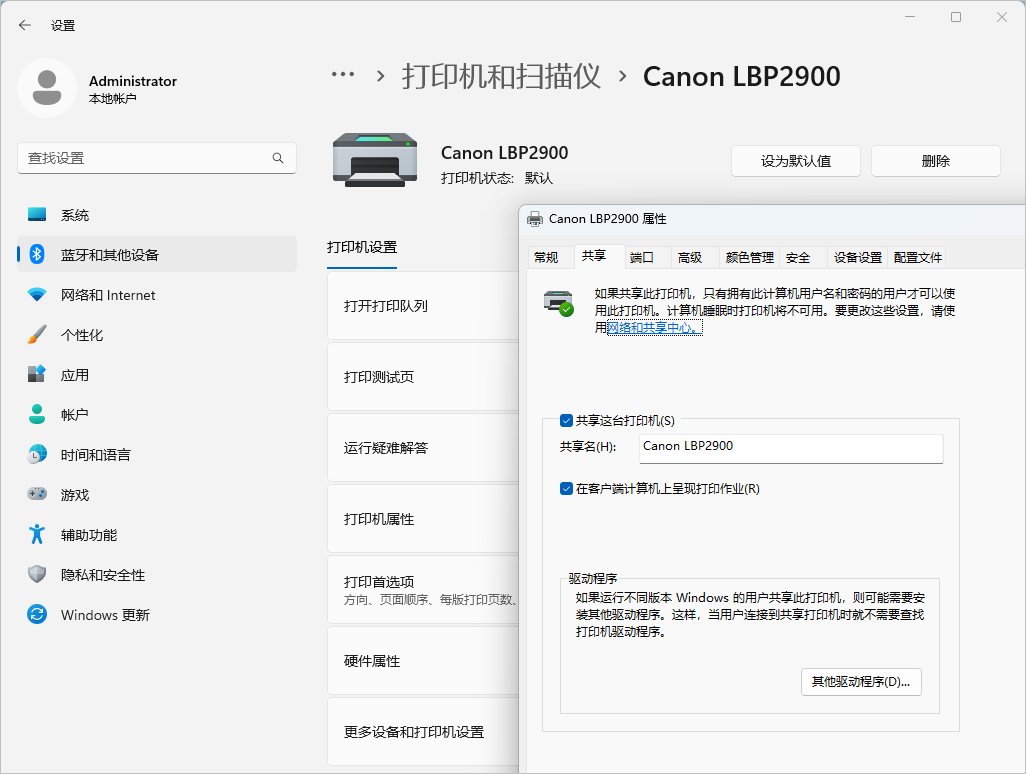Open 硬件属性 option
Image resolution: width=1026 pixels, height=774 pixels.
pos(423,661)
